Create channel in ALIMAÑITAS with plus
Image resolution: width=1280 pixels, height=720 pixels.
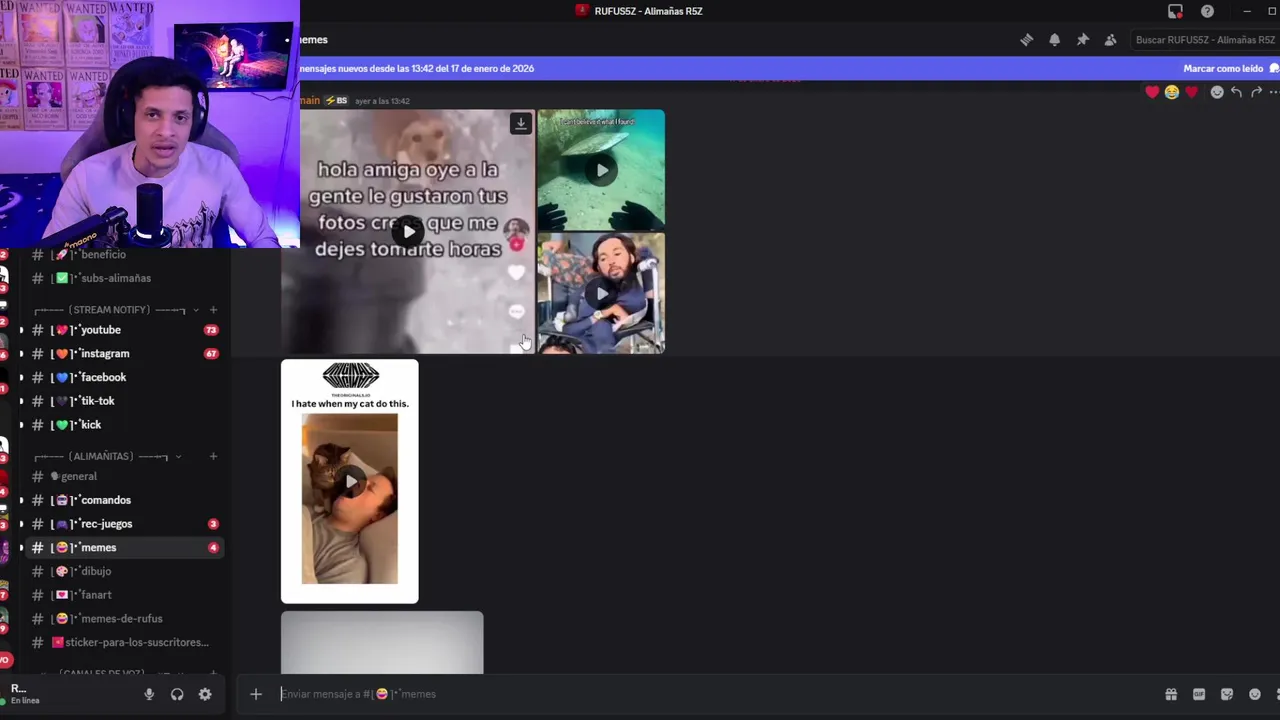click(213, 456)
